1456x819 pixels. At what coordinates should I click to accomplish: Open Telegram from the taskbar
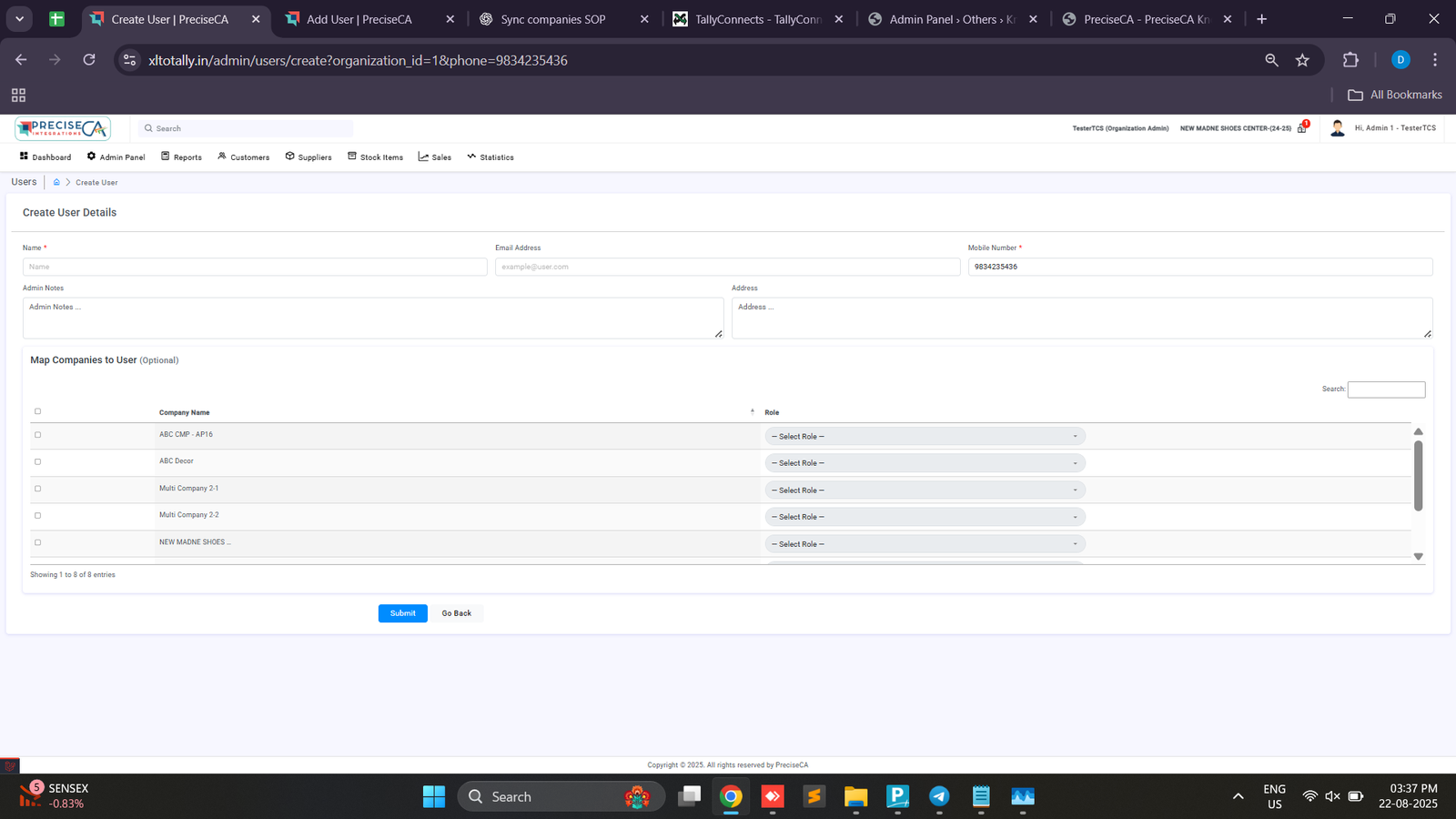(x=939, y=796)
